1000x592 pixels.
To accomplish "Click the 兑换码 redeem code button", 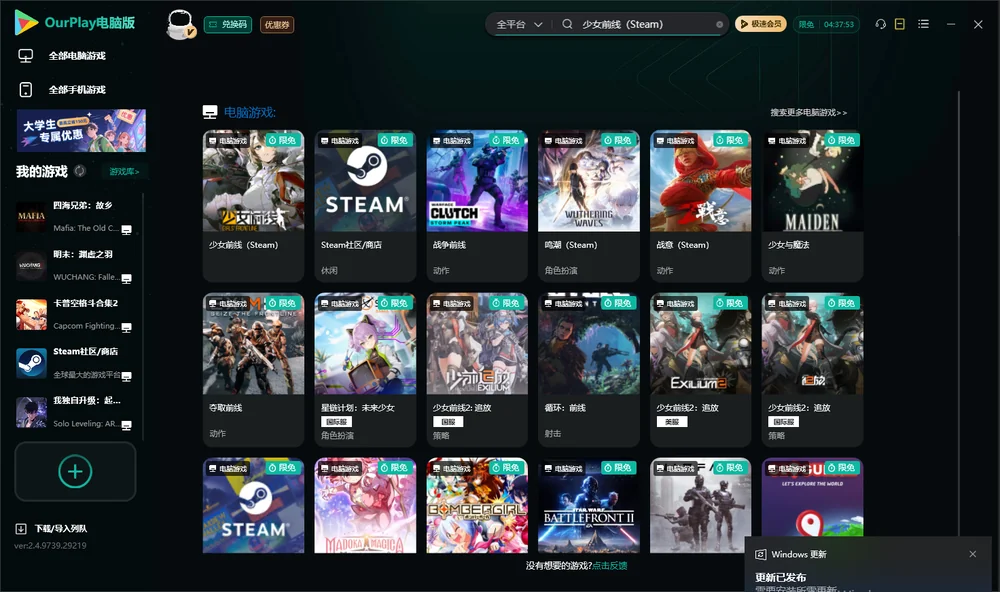I will pyautogui.click(x=228, y=24).
